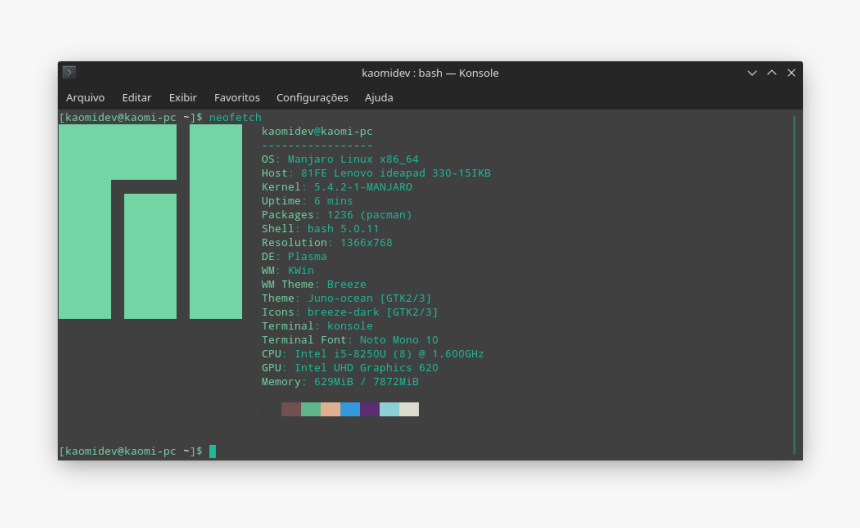Screen dimensions: 860x528
Task: Open the Arquivo menu
Action: pos(85,98)
